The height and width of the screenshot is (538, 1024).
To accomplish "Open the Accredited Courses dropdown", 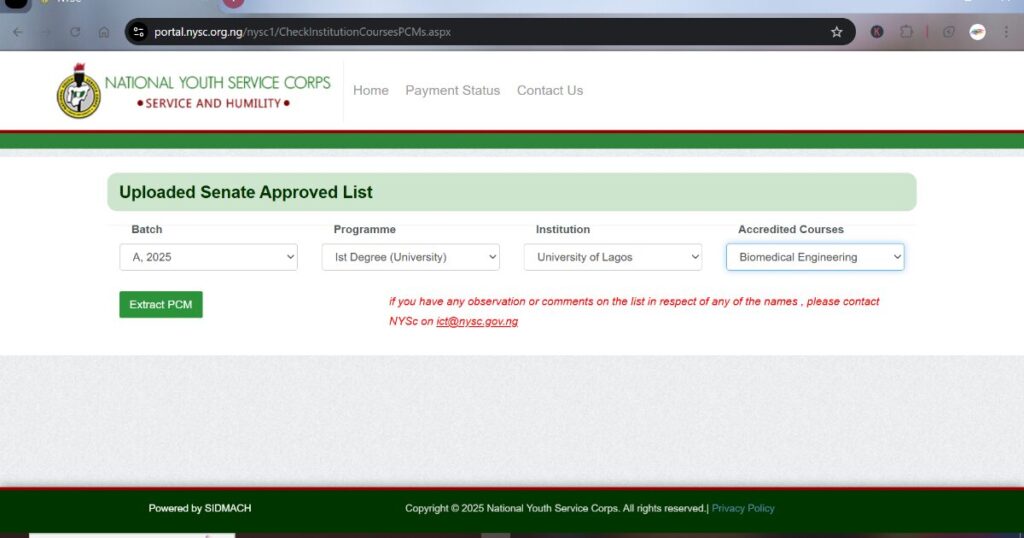I will click(814, 257).
